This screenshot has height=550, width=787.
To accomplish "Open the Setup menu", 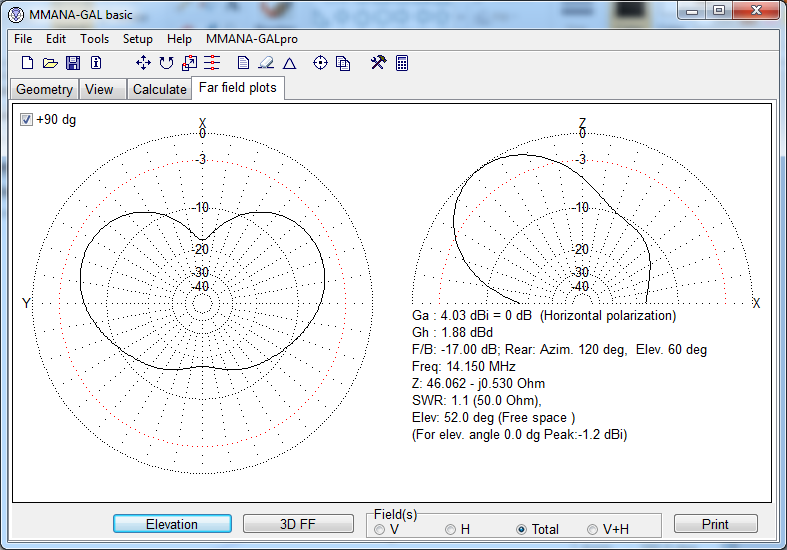I will [x=138, y=39].
